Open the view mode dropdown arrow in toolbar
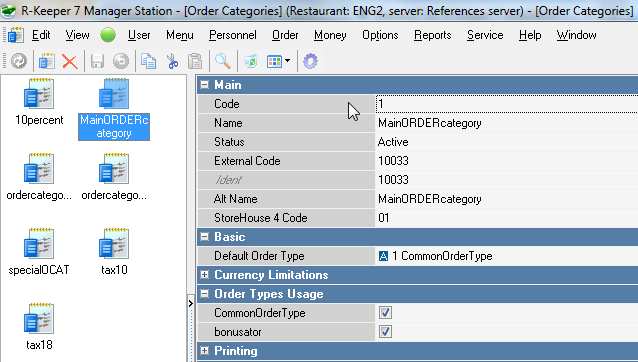This screenshot has width=638, height=362. pyautogui.click(x=287, y=61)
